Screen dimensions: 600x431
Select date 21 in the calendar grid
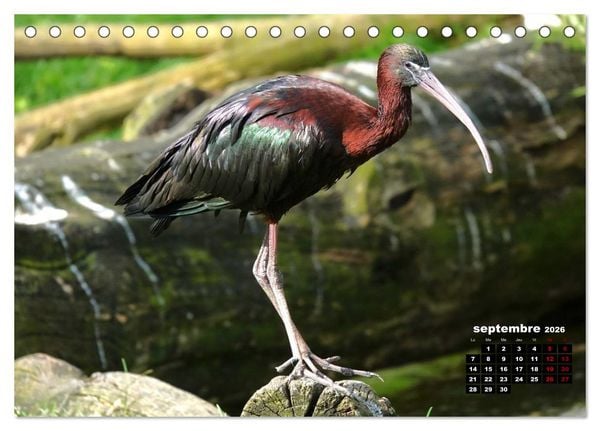(473, 379)
